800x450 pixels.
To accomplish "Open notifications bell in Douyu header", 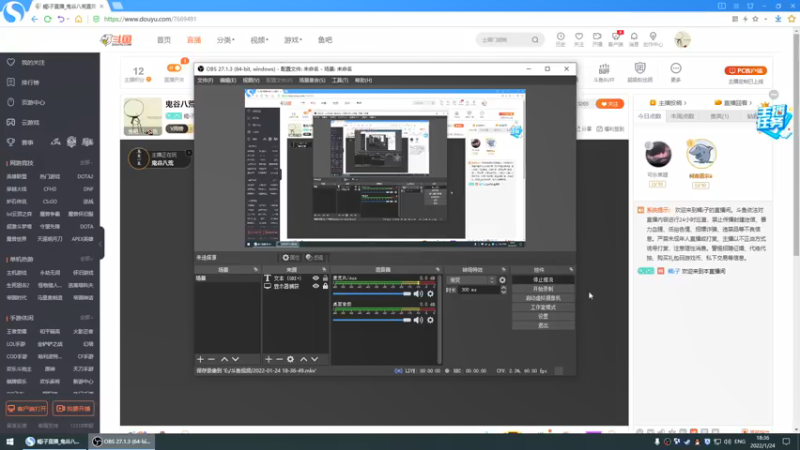I will 634,39.
